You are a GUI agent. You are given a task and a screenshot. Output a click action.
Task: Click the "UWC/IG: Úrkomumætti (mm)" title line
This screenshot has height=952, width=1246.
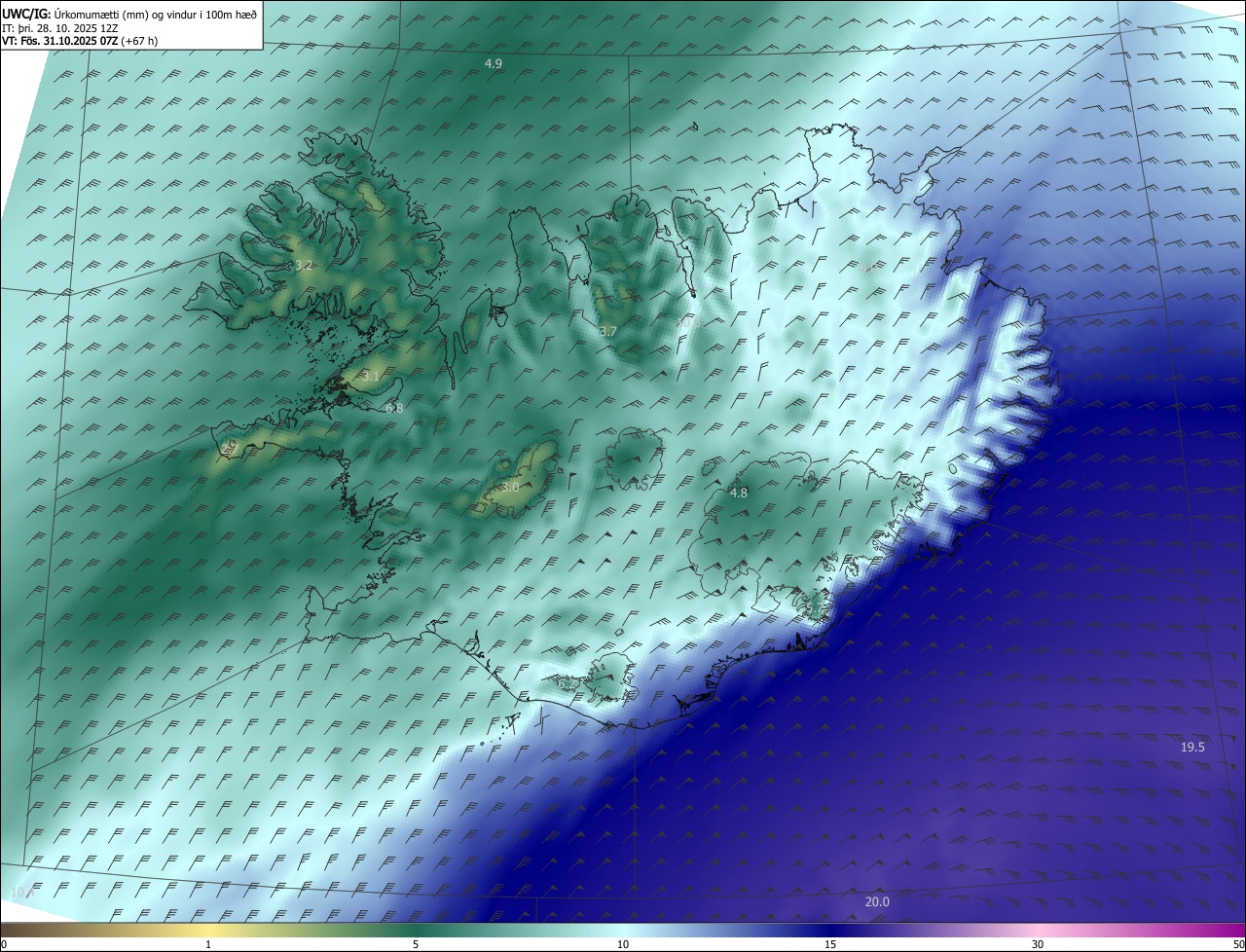tap(129, 14)
